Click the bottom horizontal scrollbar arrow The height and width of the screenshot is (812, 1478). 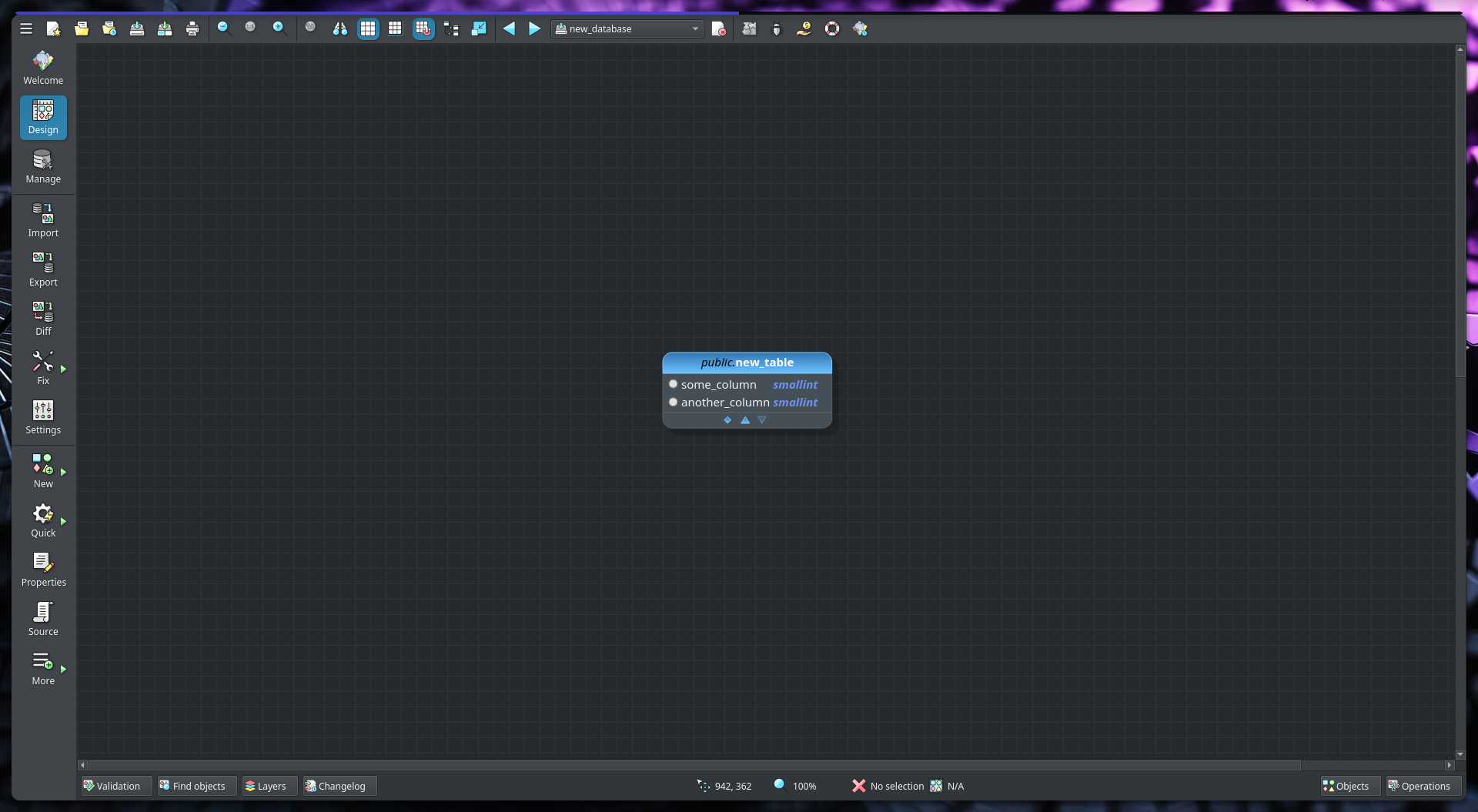pyautogui.click(x=84, y=765)
